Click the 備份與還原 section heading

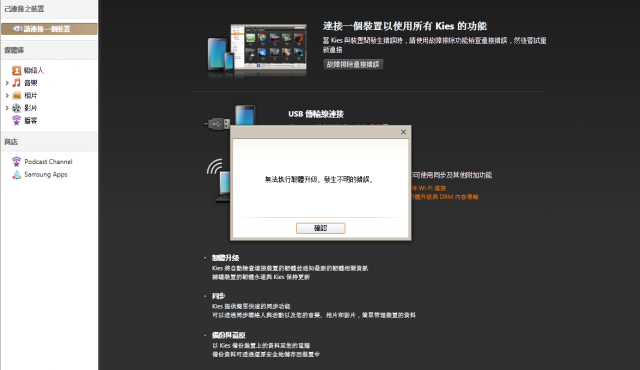[x=229, y=335]
